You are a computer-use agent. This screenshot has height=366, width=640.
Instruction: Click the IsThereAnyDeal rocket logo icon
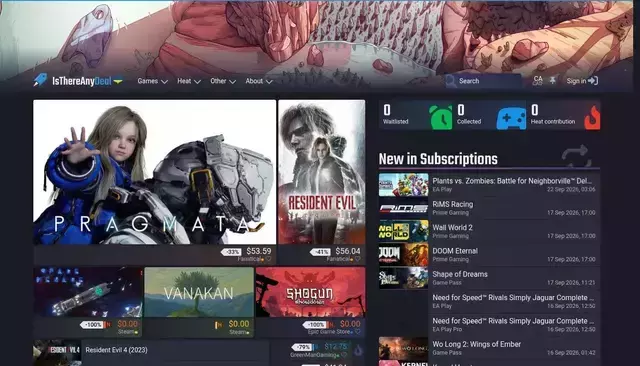point(40,80)
